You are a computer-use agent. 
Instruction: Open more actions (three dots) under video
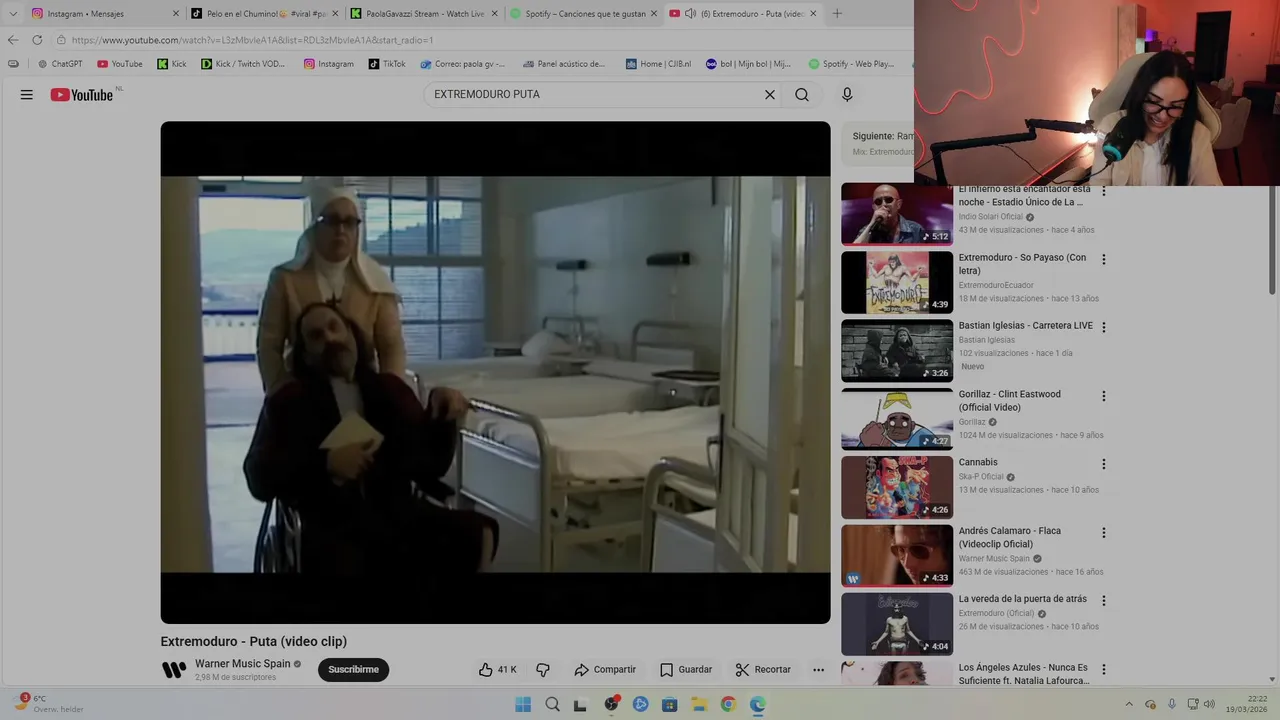coord(818,670)
